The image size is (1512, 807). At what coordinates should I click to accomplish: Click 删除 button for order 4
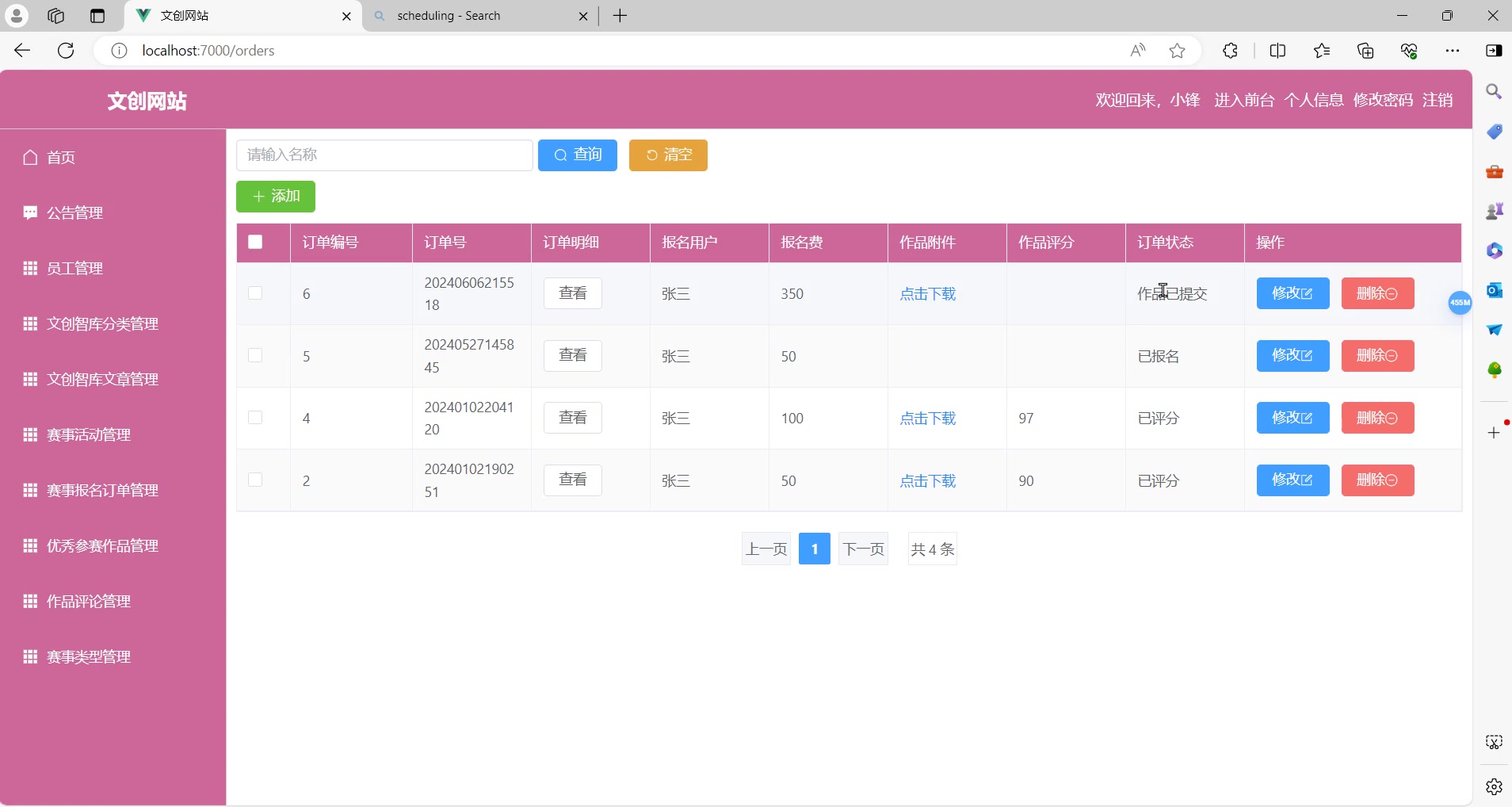(1377, 418)
